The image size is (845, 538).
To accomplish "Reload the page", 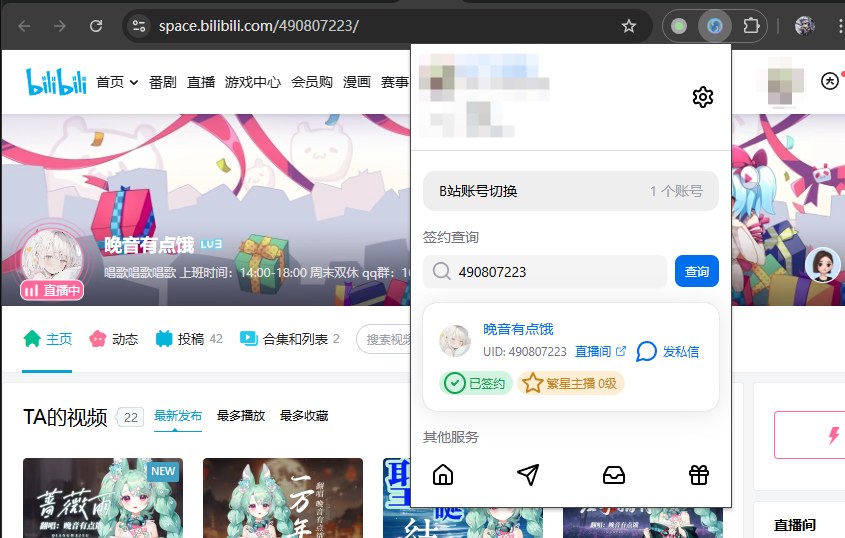I will (x=96, y=26).
